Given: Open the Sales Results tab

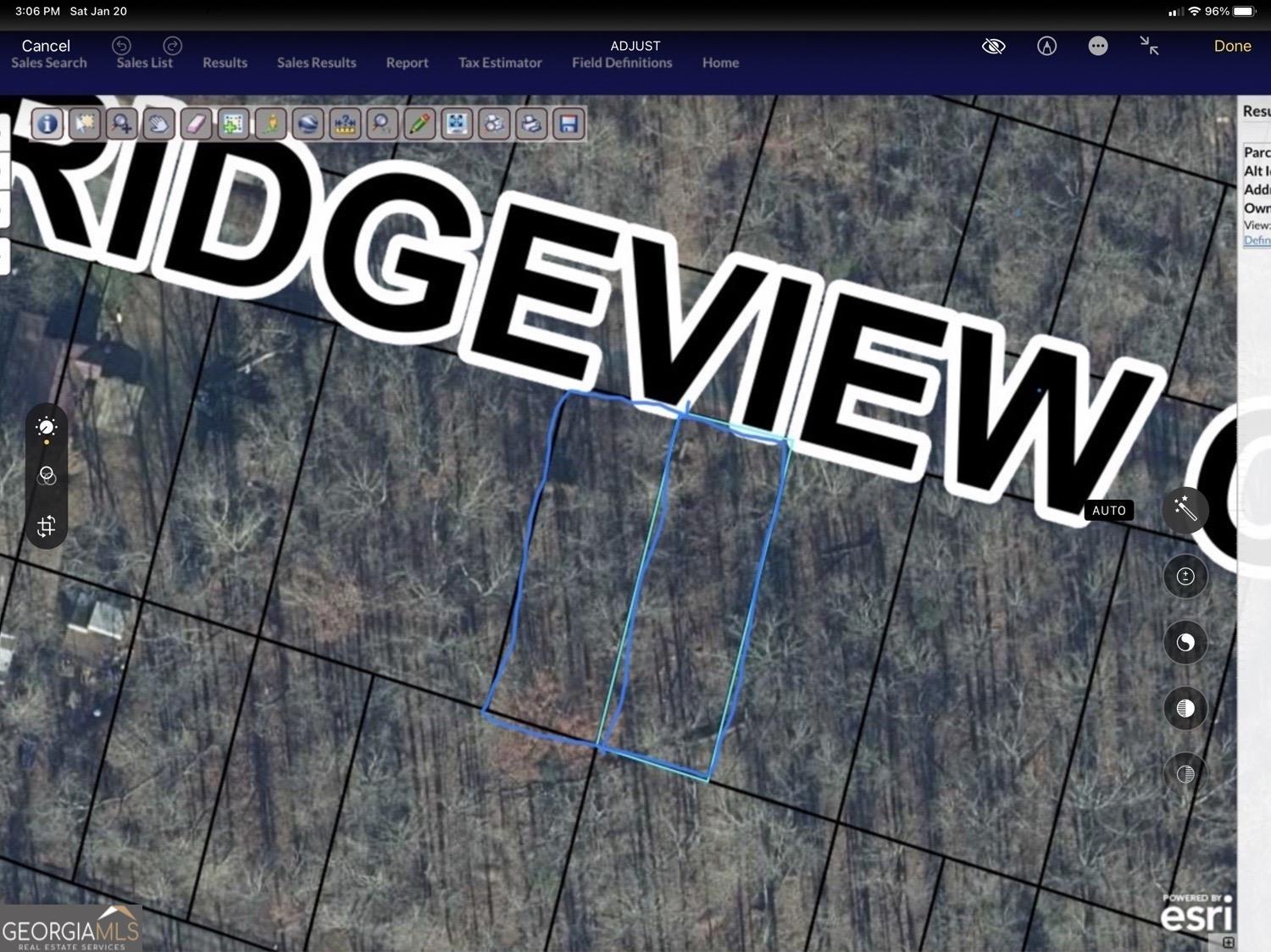Looking at the screenshot, I should click(x=316, y=63).
